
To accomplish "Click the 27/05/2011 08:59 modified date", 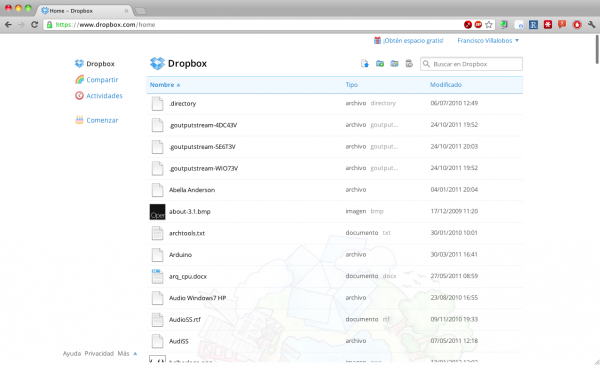I will pos(454,276).
